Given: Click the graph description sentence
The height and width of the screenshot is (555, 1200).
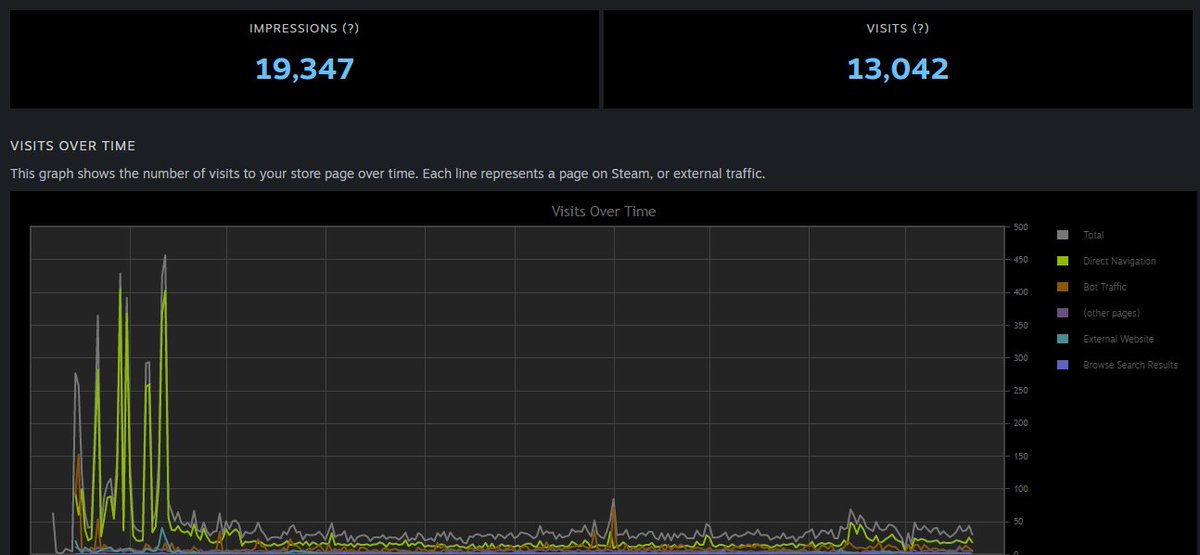Looking at the screenshot, I should point(387,174).
